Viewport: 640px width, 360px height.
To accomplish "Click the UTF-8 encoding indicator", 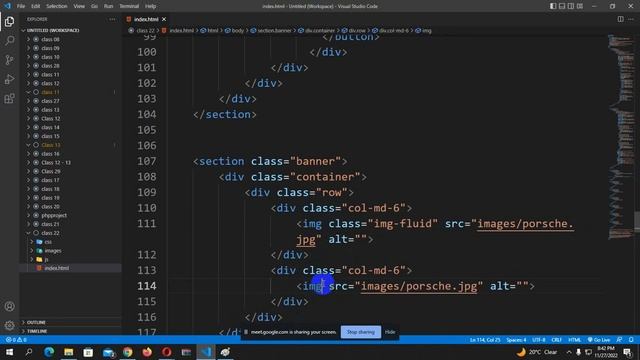I will (x=539, y=340).
